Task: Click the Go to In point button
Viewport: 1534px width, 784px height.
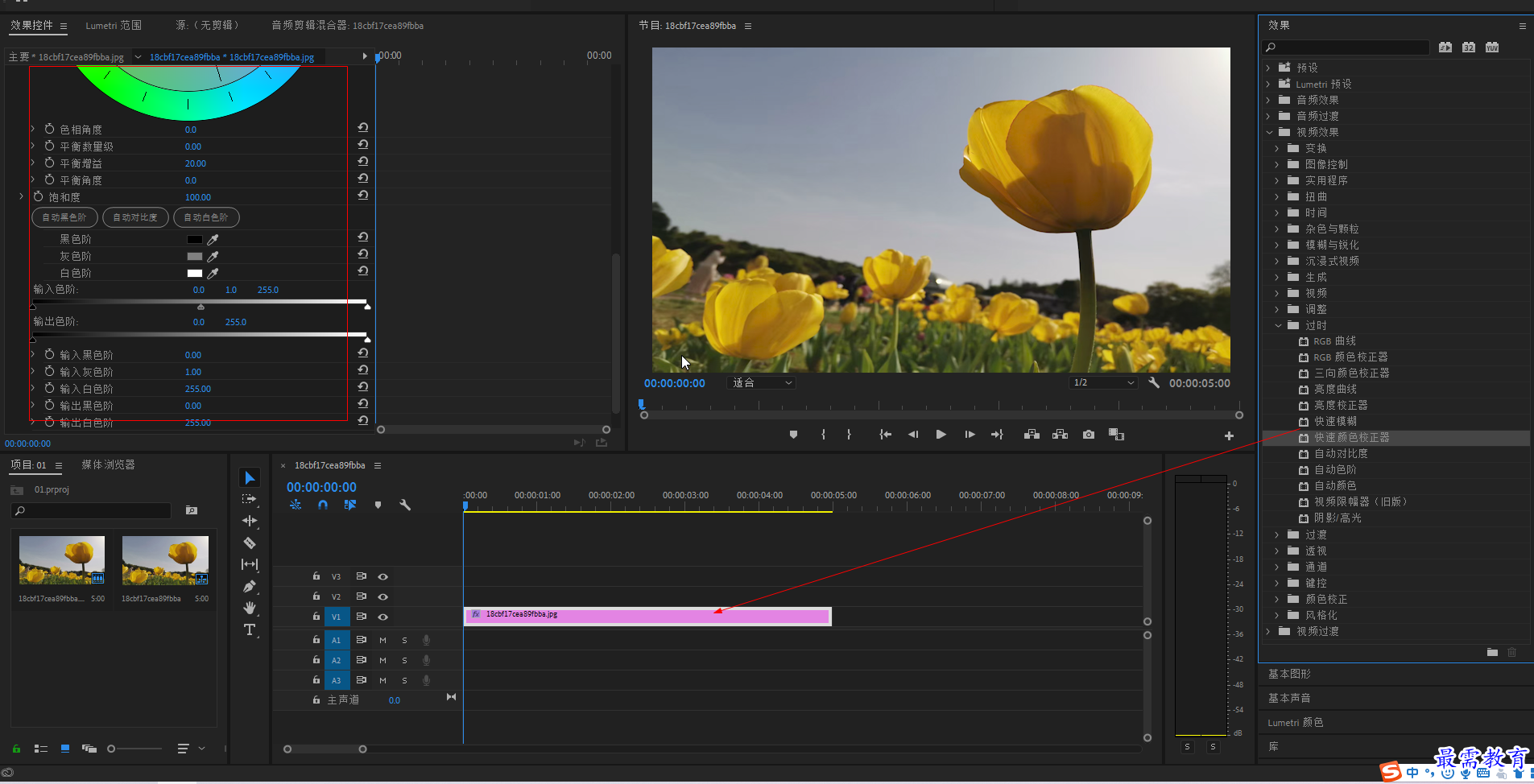Action: (885, 435)
